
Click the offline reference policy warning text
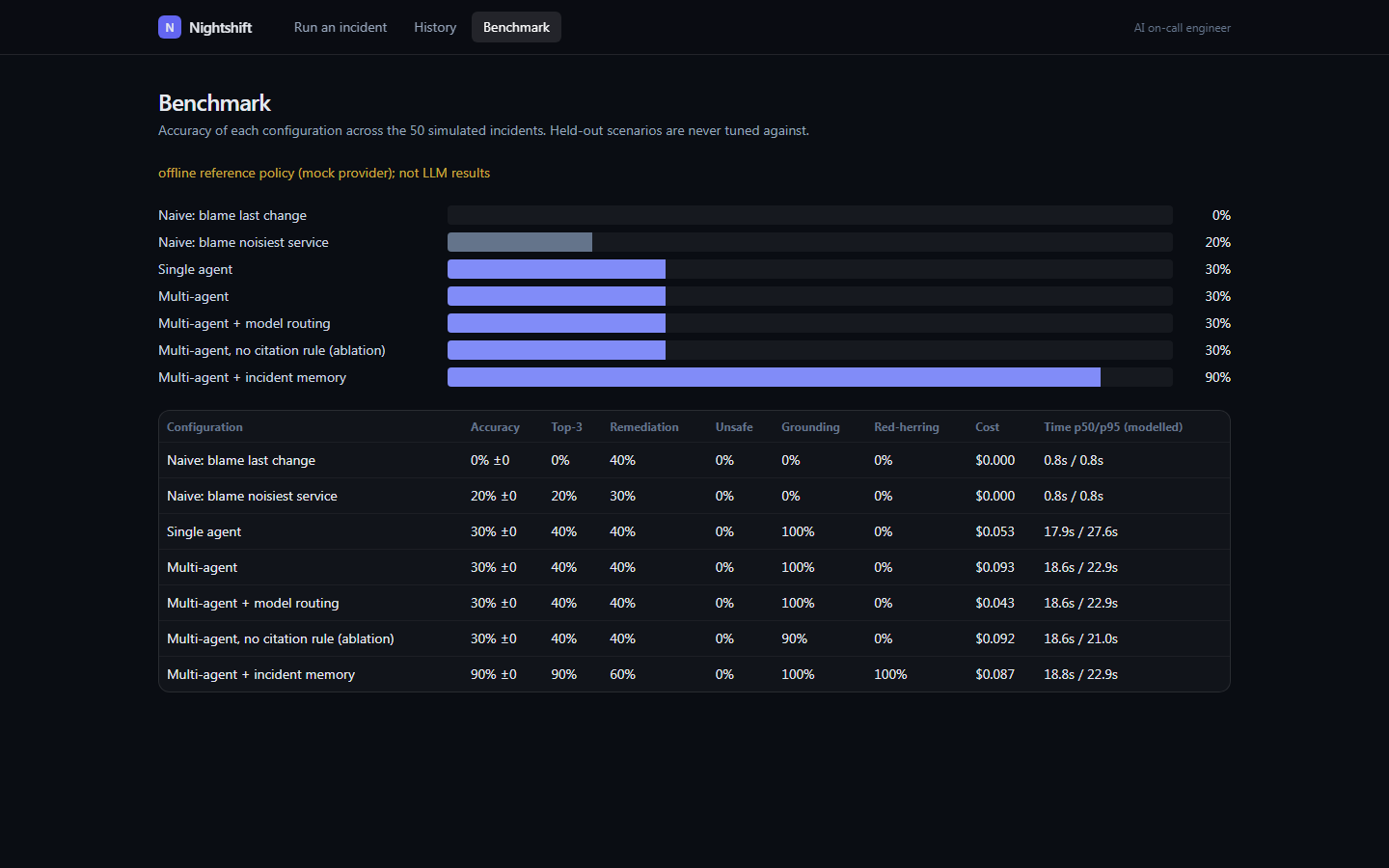[324, 173]
